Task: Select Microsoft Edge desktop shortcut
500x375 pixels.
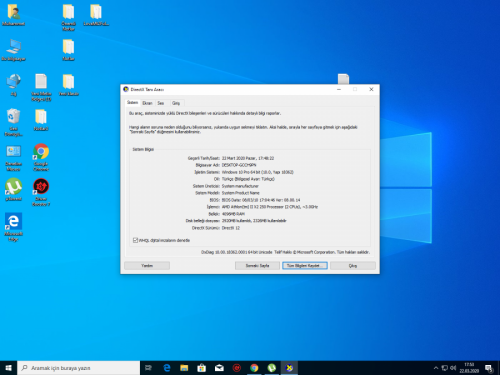Action: pos(13,227)
